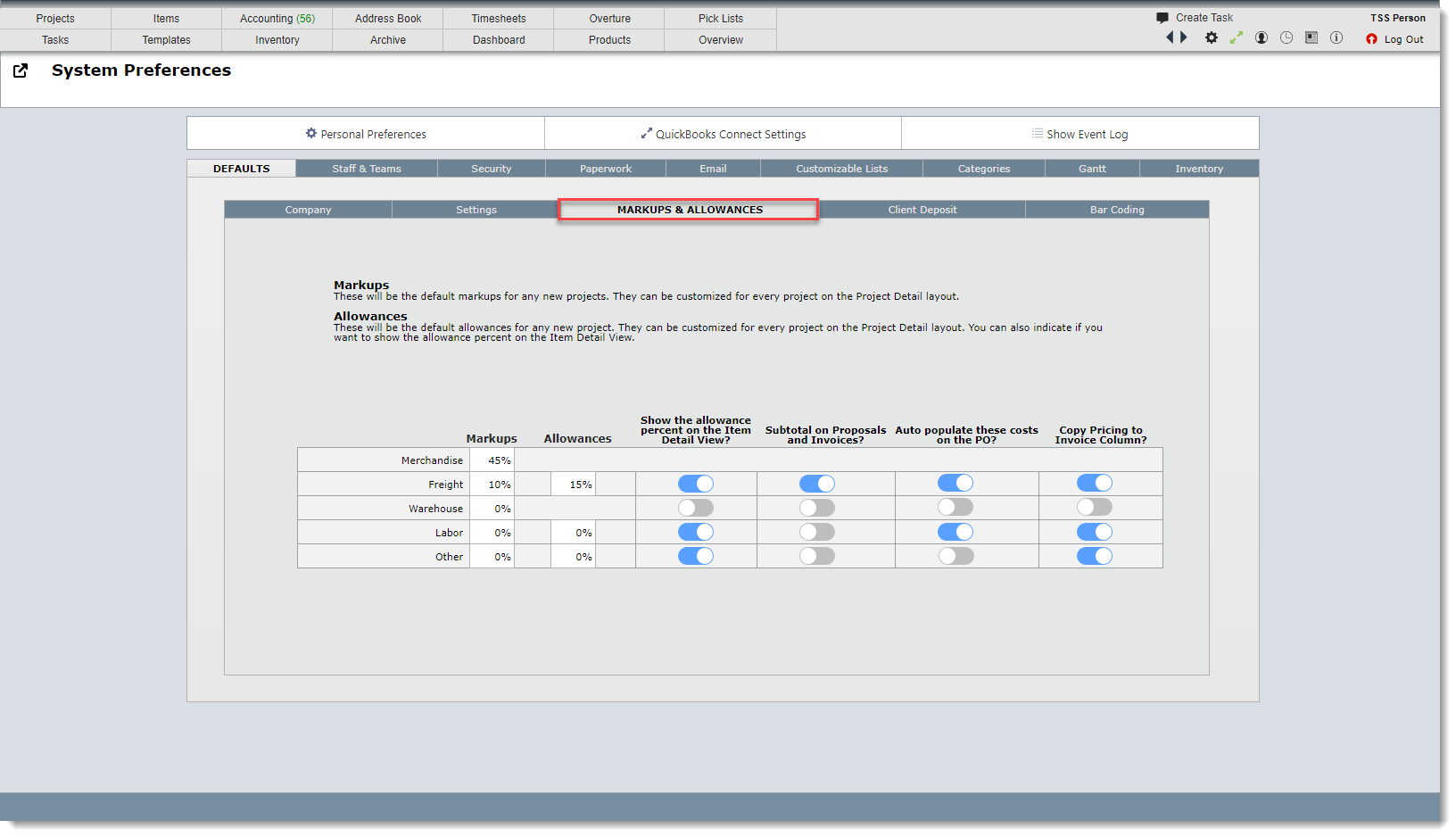The height and width of the screenshot is (837, 1456).
Task: Open the Settings sub-tab
Action: 476,210
